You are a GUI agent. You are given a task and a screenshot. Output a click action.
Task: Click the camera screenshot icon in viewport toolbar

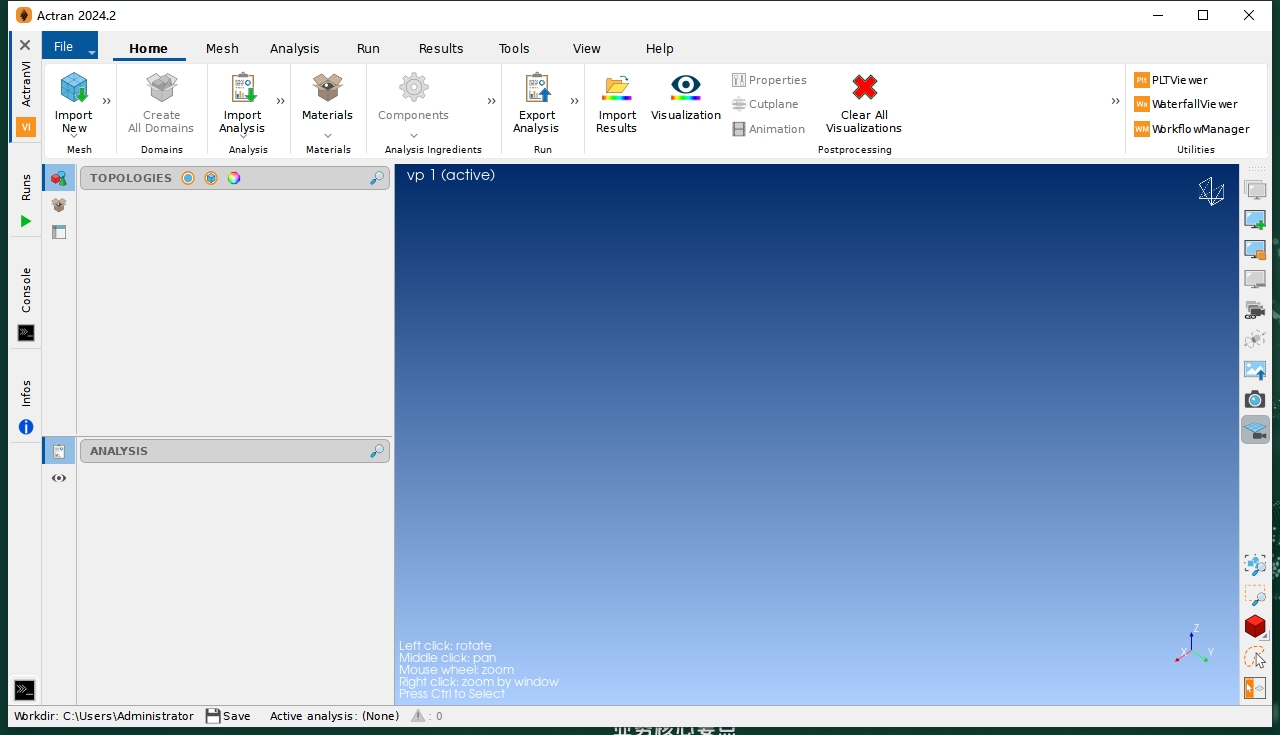1255,400
